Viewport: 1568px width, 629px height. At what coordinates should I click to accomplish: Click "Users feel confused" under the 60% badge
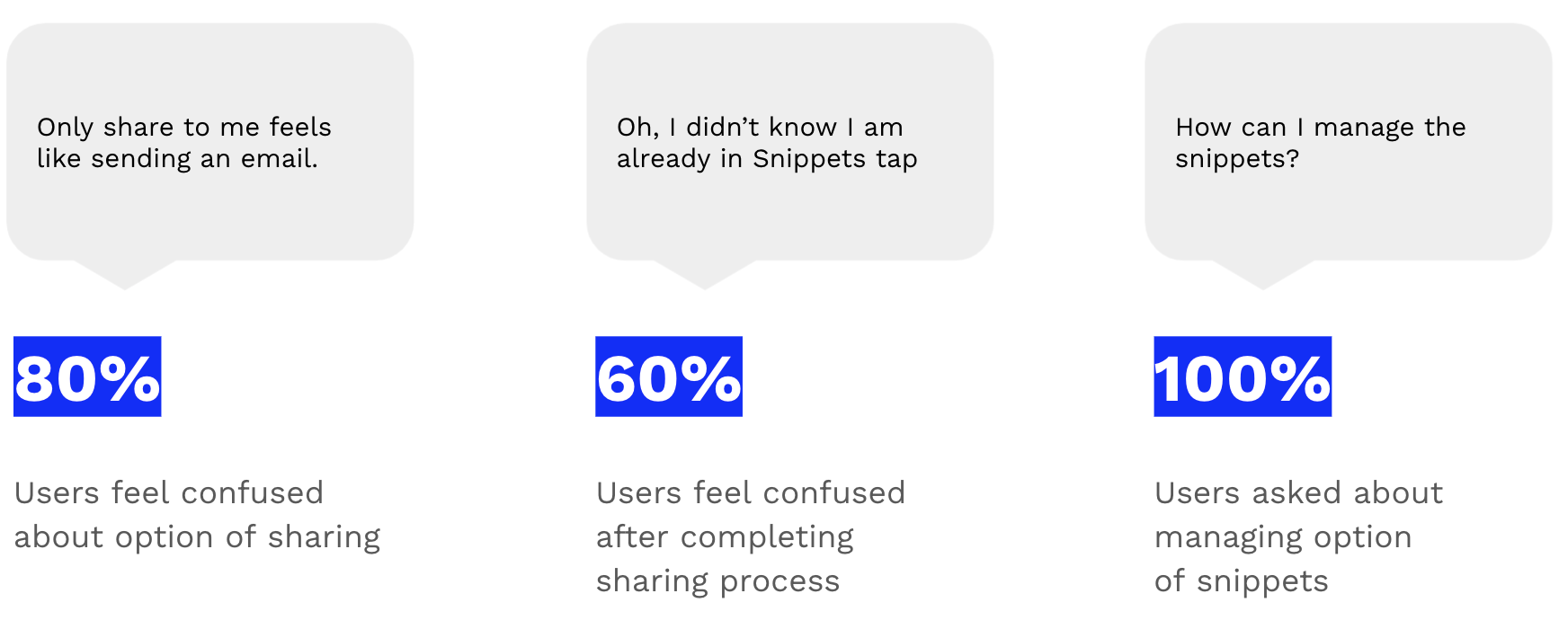click(751, 493)
